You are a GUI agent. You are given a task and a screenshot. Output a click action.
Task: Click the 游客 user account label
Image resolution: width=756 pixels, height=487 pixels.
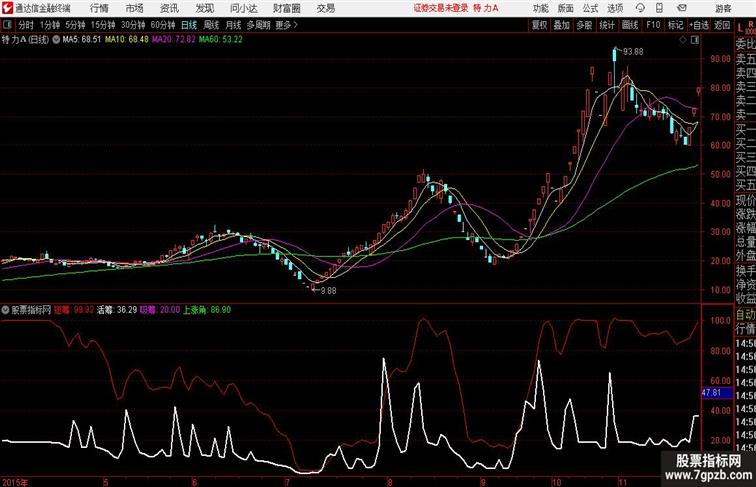[x=723, y=8]
